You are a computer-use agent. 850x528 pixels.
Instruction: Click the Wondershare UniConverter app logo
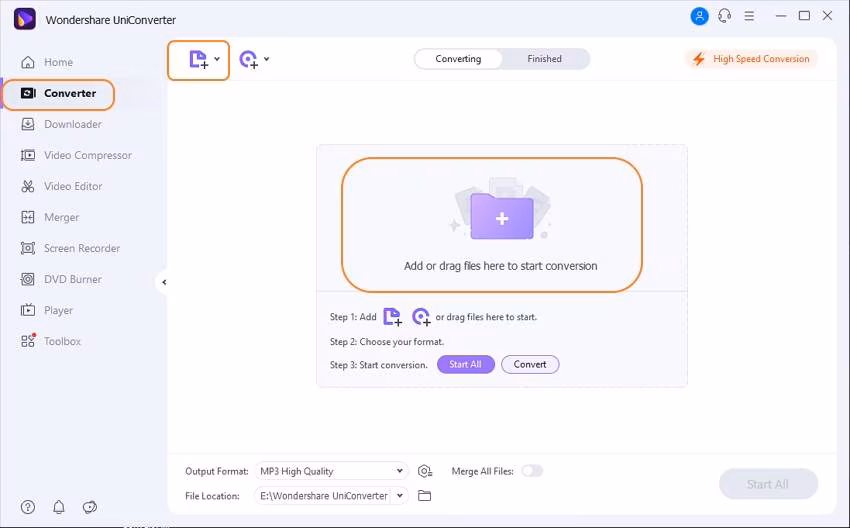coord(24,20)
